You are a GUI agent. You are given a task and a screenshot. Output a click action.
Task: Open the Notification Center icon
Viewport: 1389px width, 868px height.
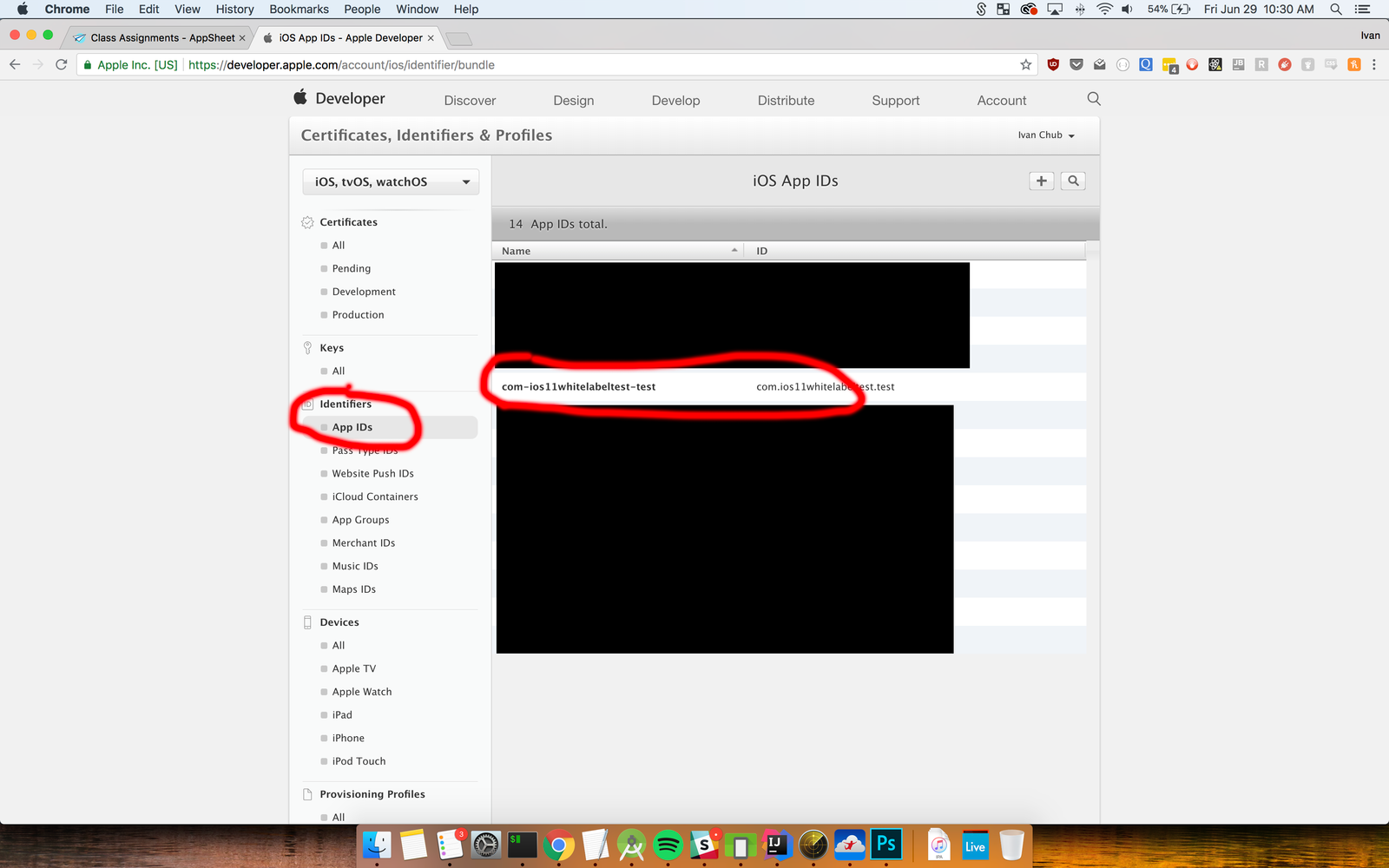click(x=1362, y=9)
